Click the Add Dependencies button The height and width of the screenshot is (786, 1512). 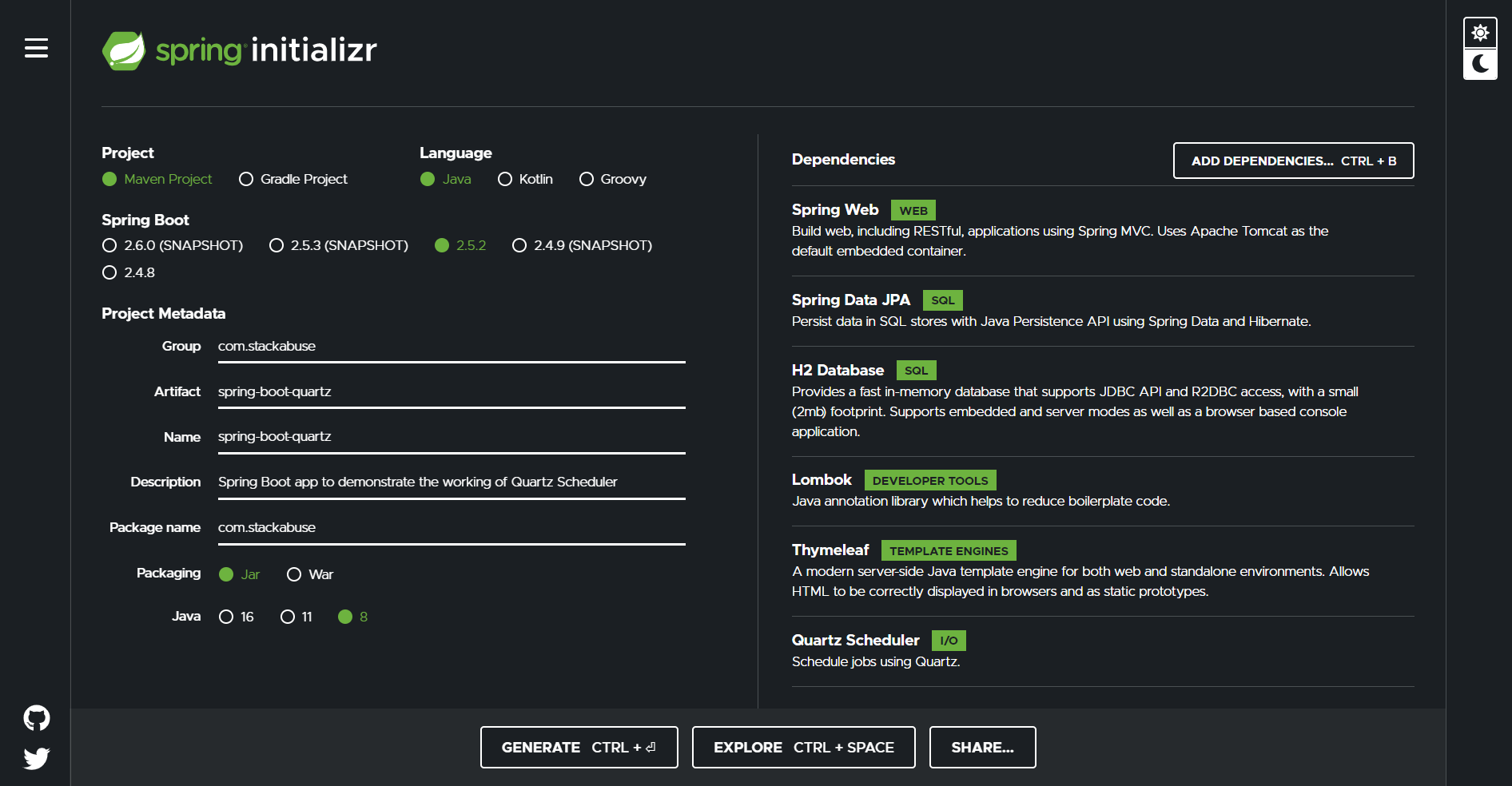pyautogui.click(x=1293, y=161)
